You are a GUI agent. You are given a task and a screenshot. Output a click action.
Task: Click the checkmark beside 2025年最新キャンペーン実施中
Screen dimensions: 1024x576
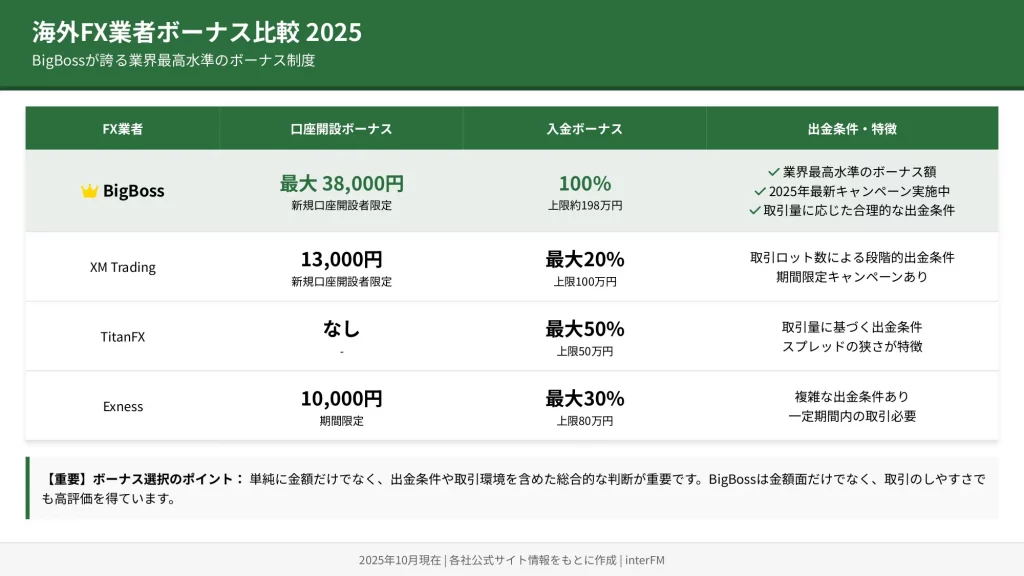click(760, 191)
